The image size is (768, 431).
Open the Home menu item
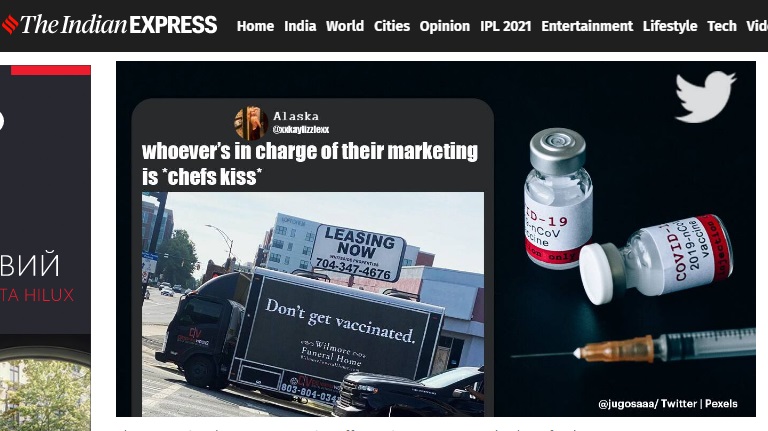pyautogui.click(x=255, y=25)
